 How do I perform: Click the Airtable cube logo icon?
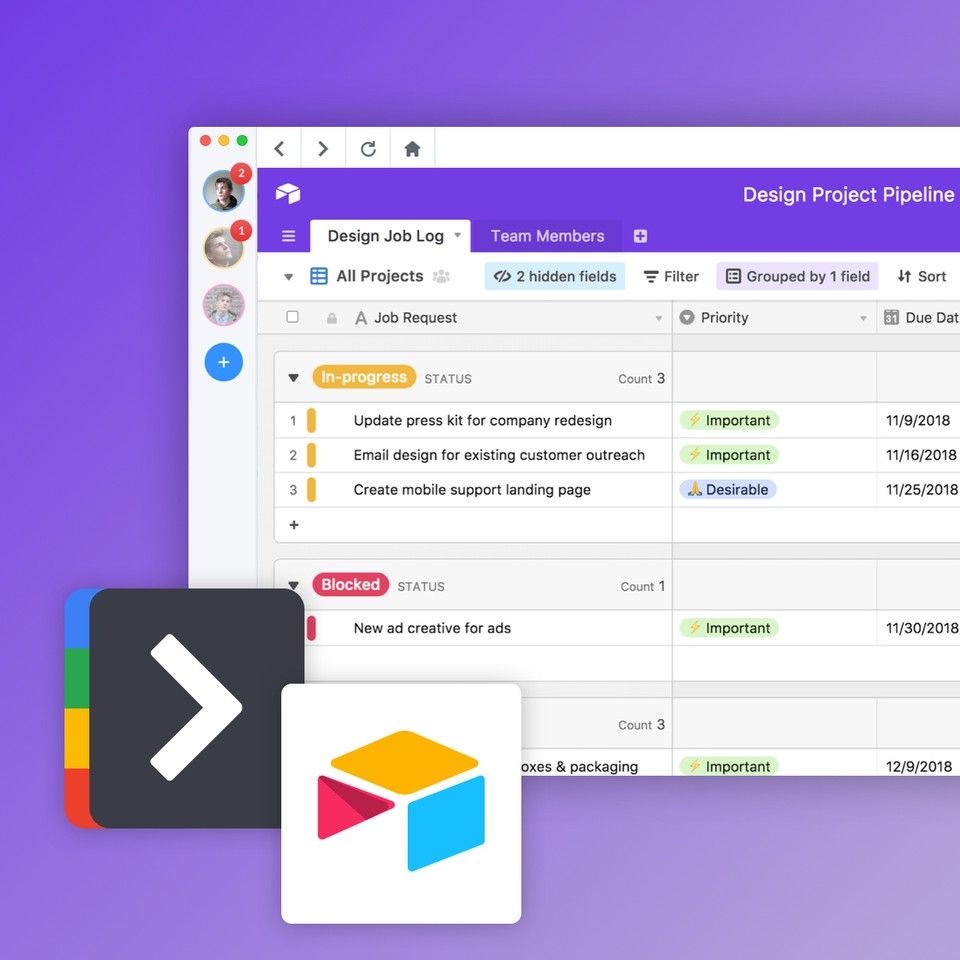[288, 194]
